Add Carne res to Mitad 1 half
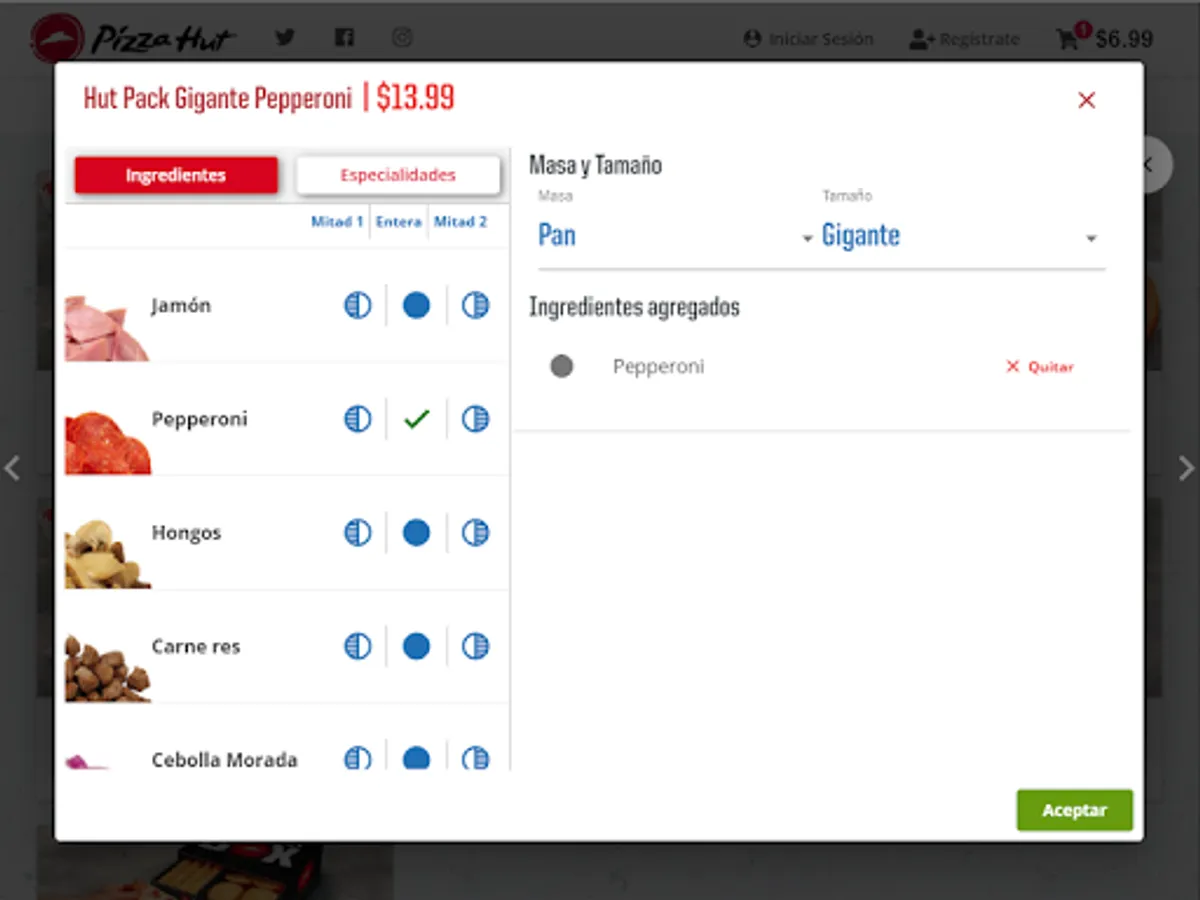This screenshot has width=1200, height=900. [x=357, y=646]
